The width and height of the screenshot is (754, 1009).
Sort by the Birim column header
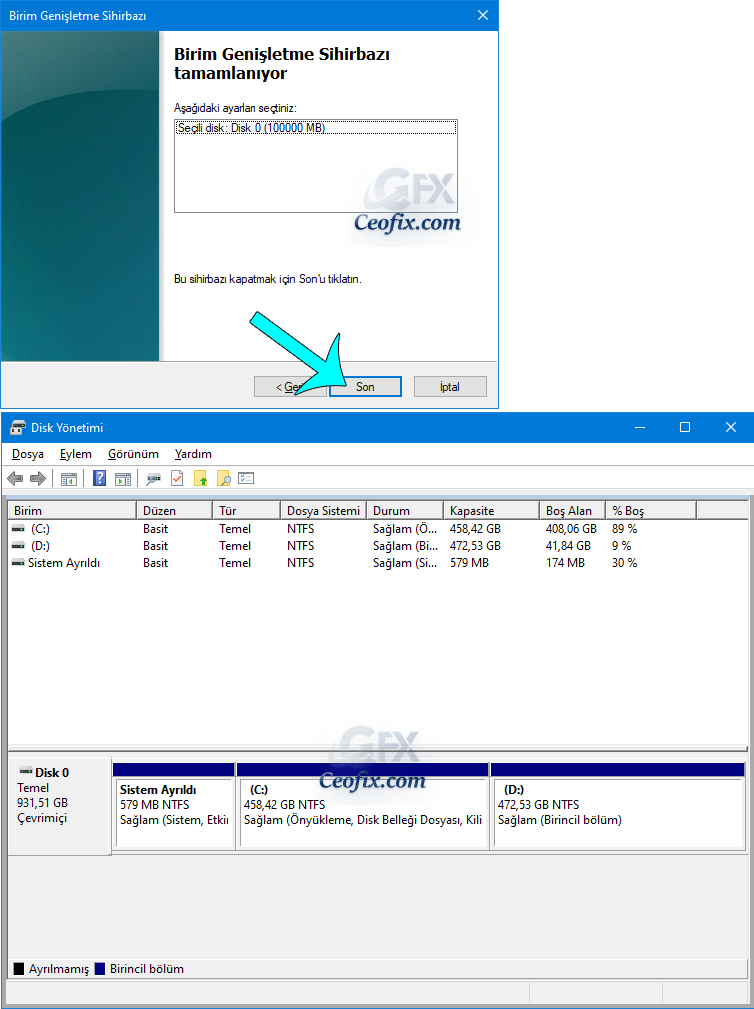[x=72, y=511]
